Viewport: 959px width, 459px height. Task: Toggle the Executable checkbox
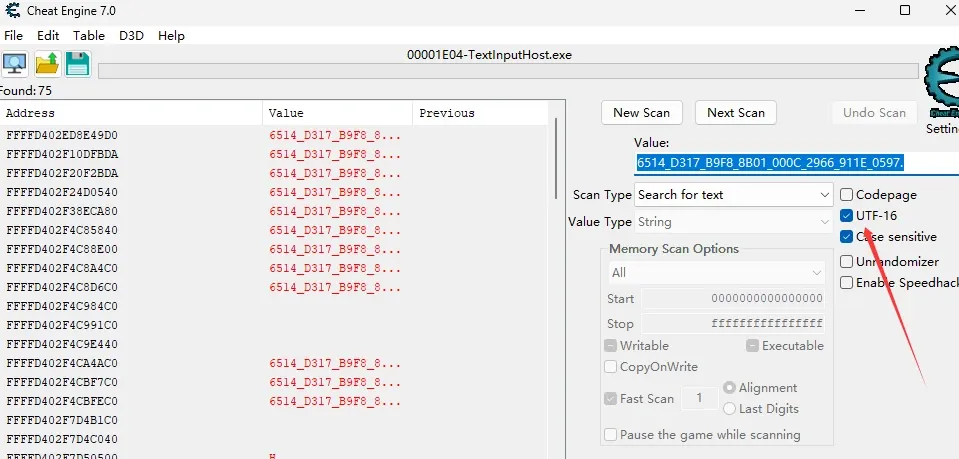click(752, 346)
